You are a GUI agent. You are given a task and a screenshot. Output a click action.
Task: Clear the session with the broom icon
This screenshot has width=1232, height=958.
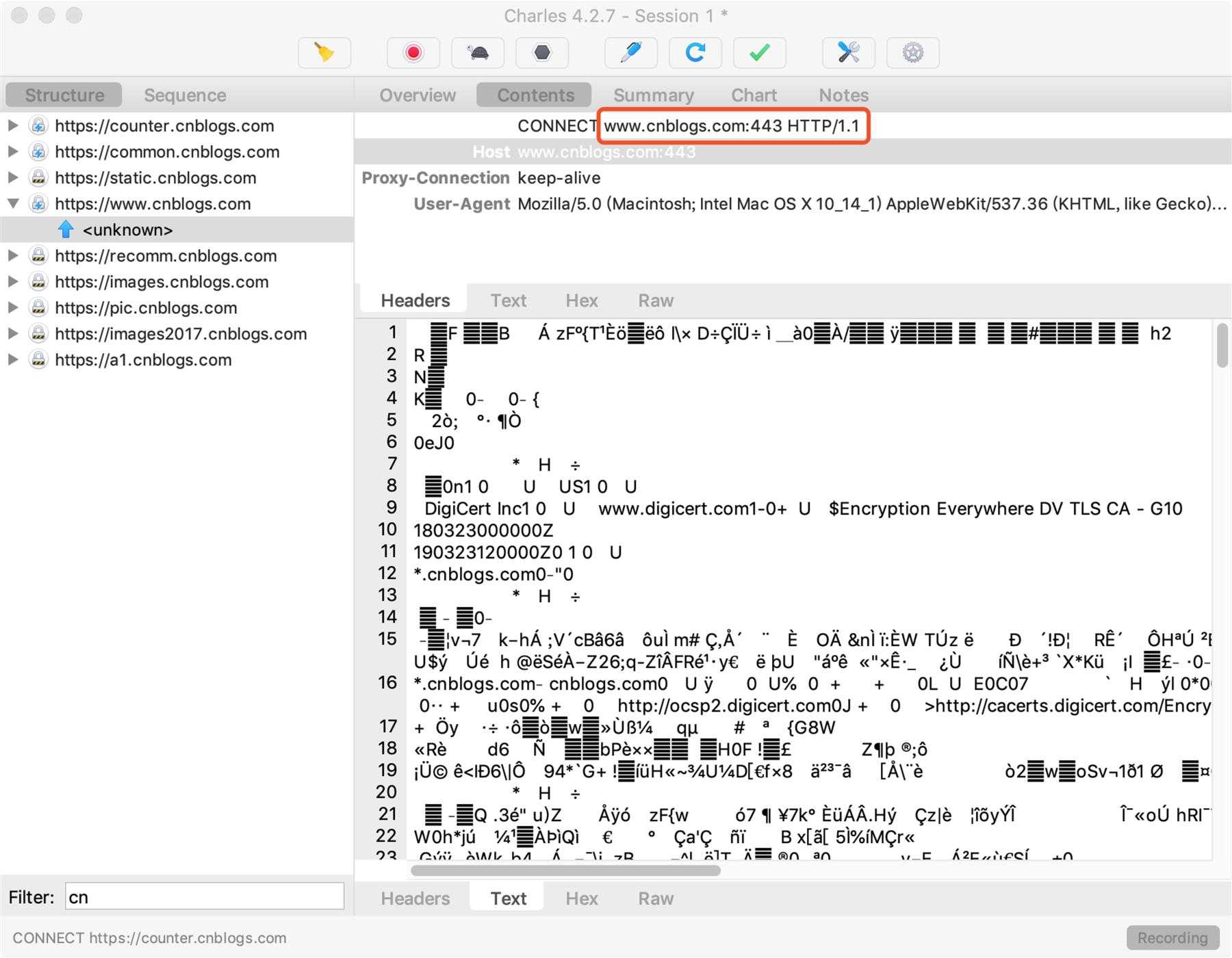click(324, 53)
